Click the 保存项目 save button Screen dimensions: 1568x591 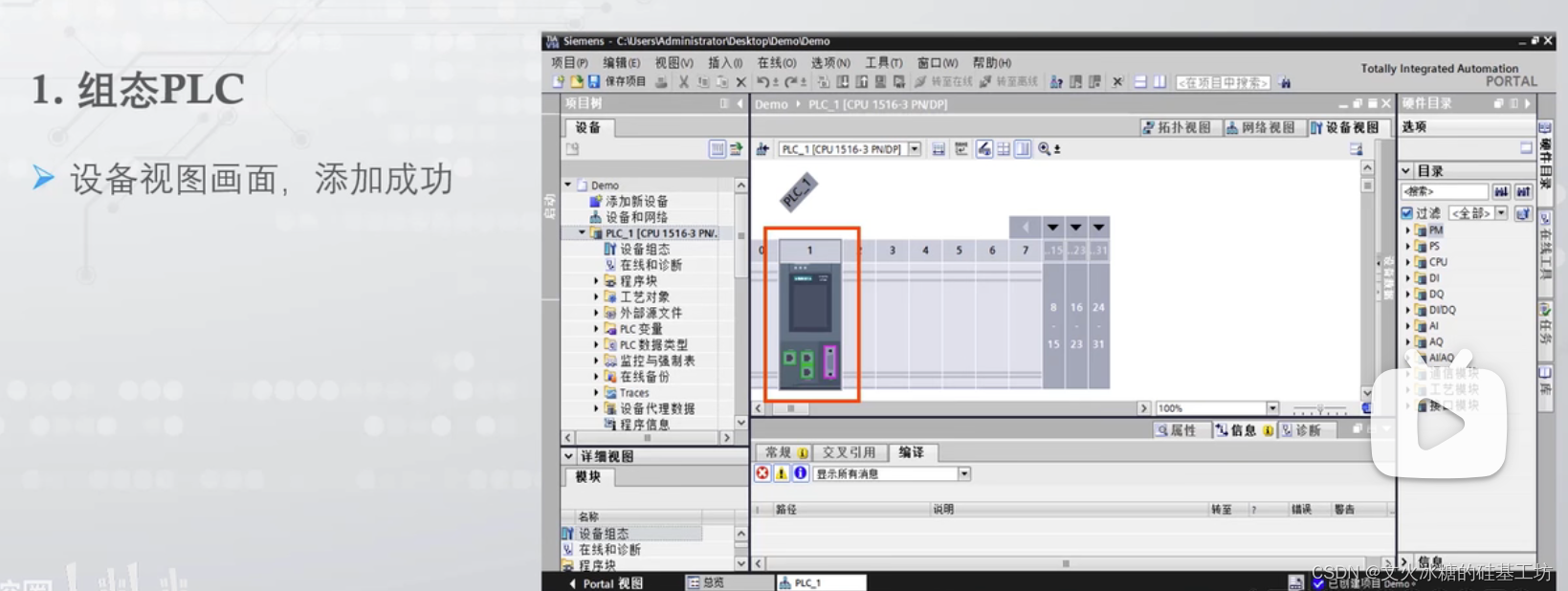coord(617,82)
